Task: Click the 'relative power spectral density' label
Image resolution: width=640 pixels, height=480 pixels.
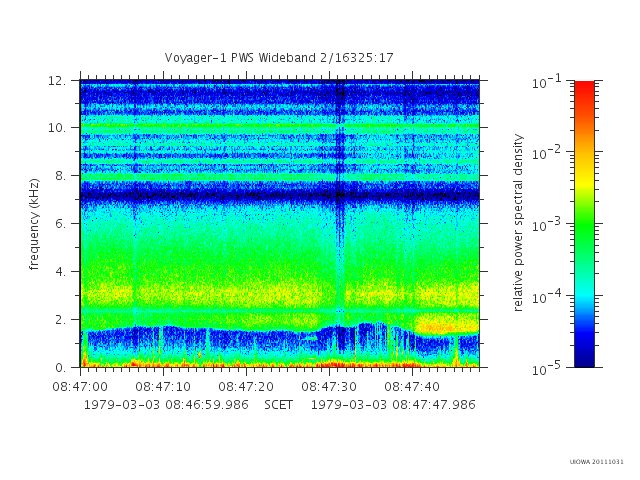Action: point(518,223)
